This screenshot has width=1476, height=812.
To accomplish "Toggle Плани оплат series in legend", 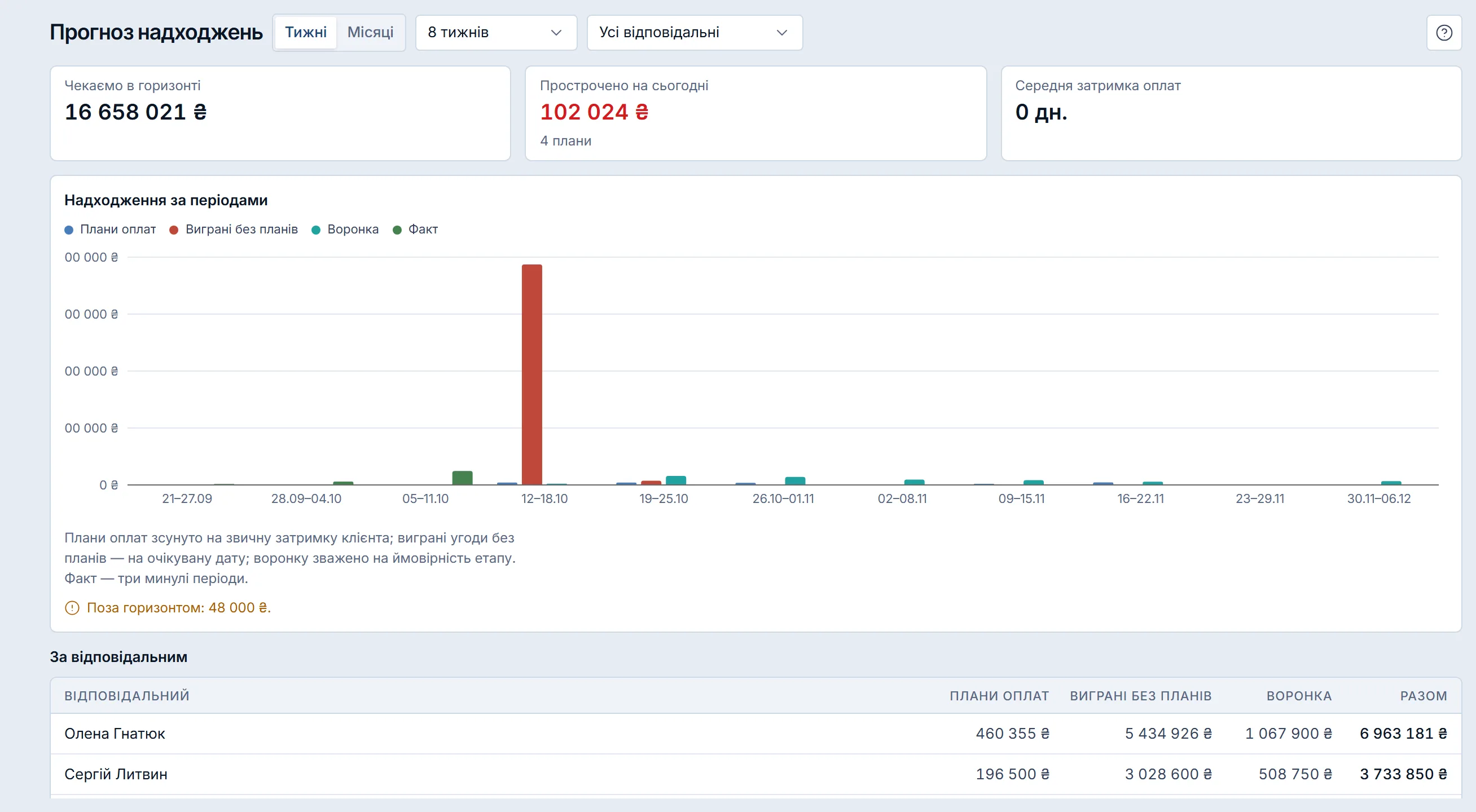I will click(x=110, y=230).
